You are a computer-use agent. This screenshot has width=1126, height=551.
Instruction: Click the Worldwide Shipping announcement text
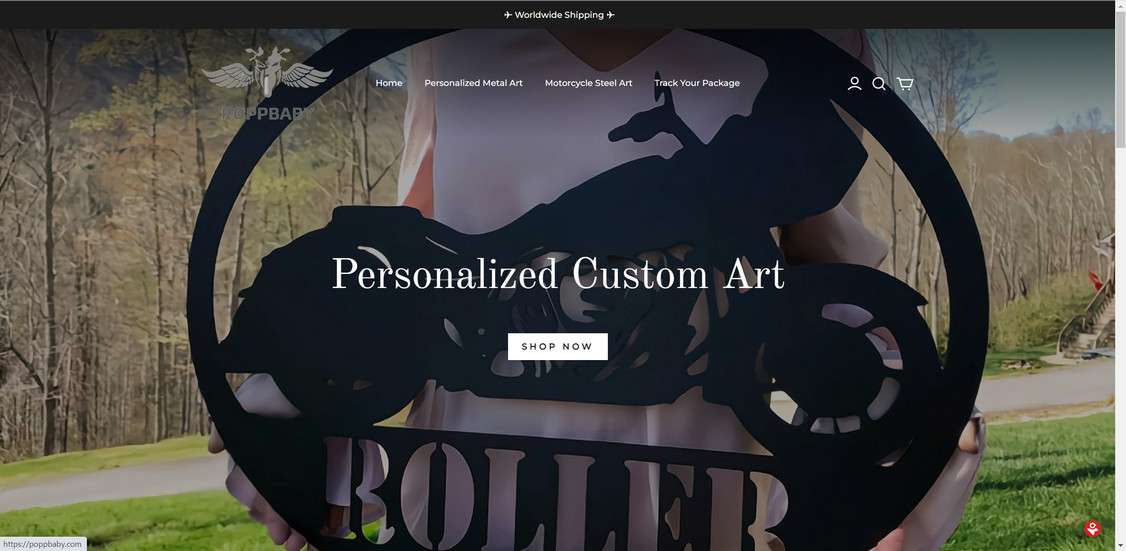click(x=559, y=15)
